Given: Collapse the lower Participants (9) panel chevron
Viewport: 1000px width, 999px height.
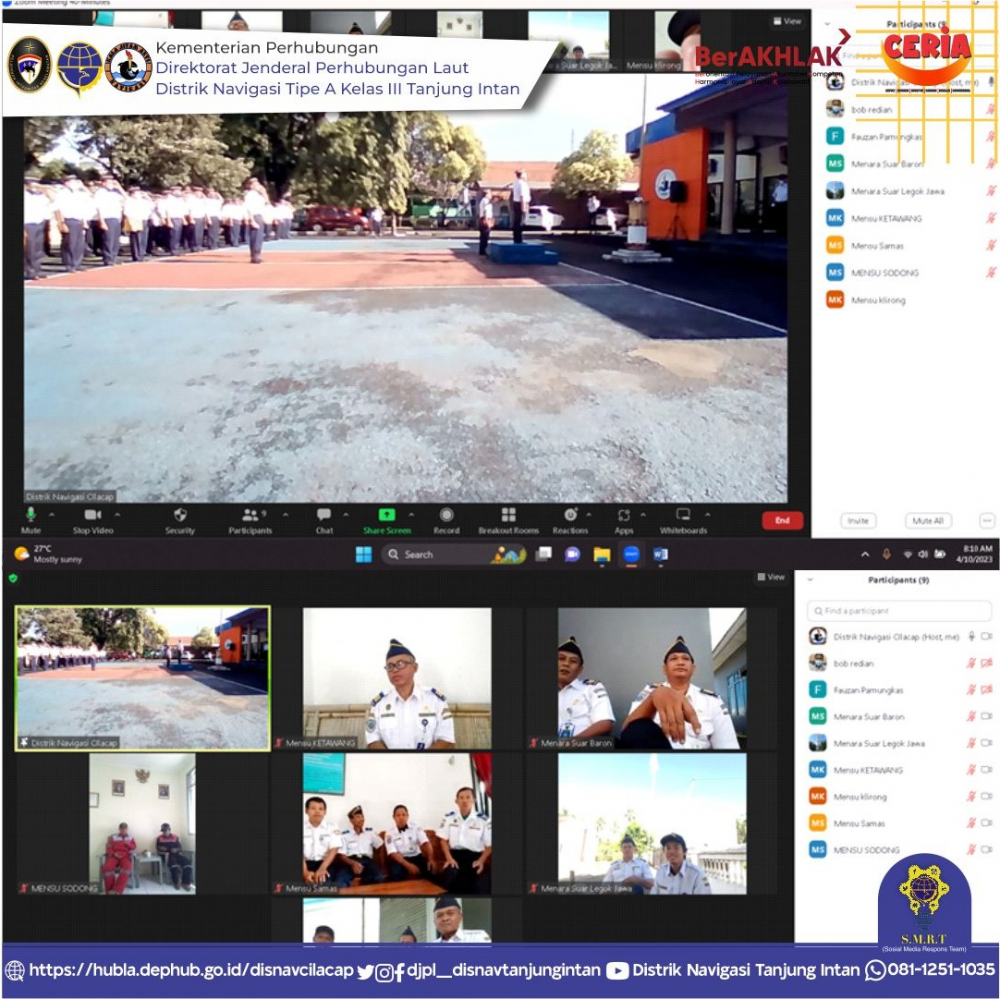Looking at the screenshot, I should [810, 580].
